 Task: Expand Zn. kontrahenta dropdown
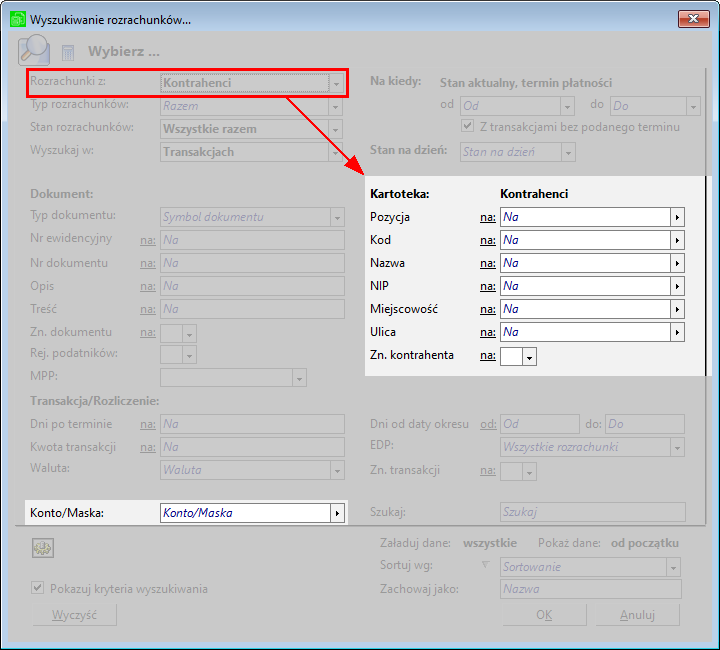coord(529,357)
